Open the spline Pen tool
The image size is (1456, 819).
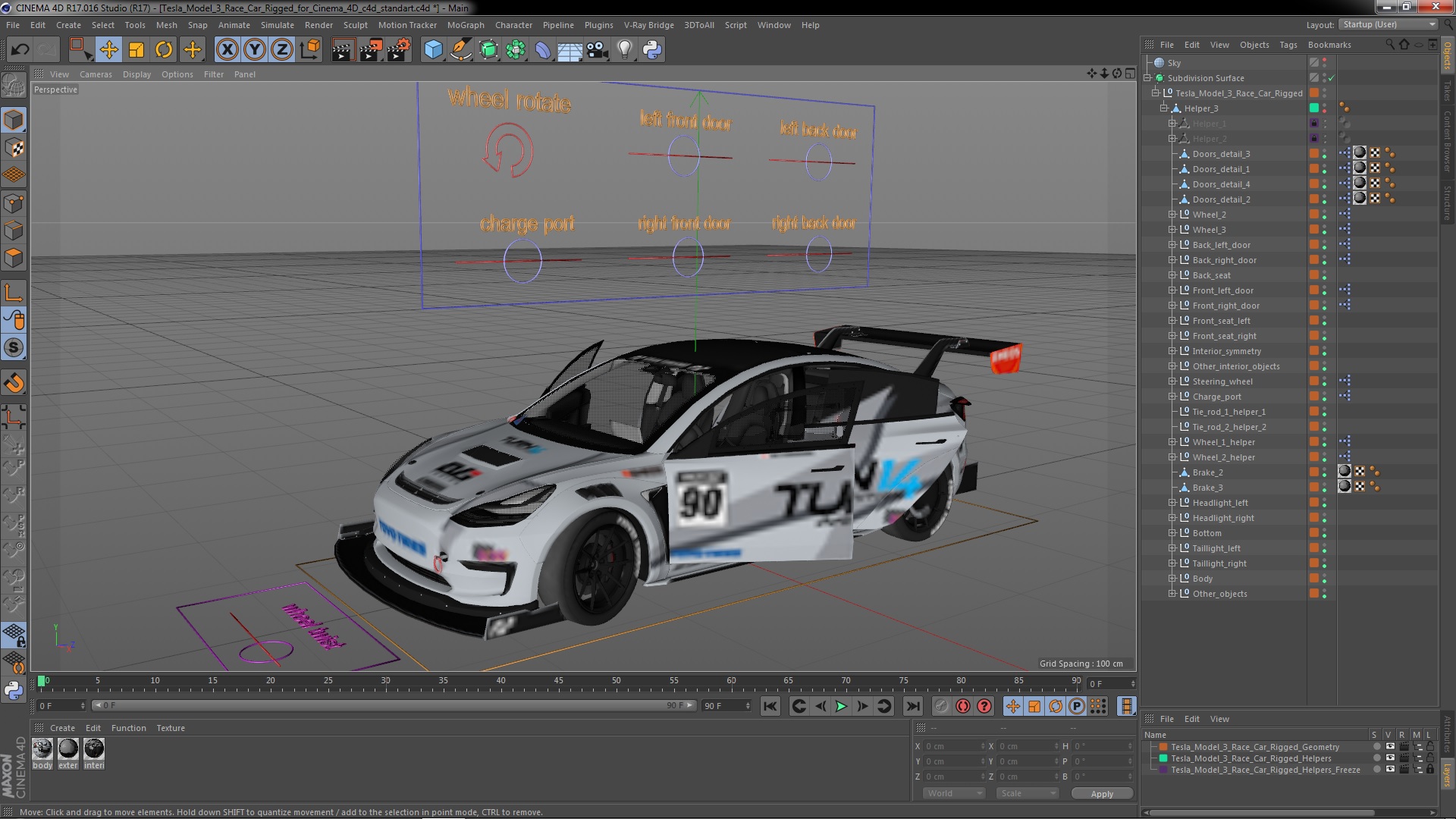460,50
